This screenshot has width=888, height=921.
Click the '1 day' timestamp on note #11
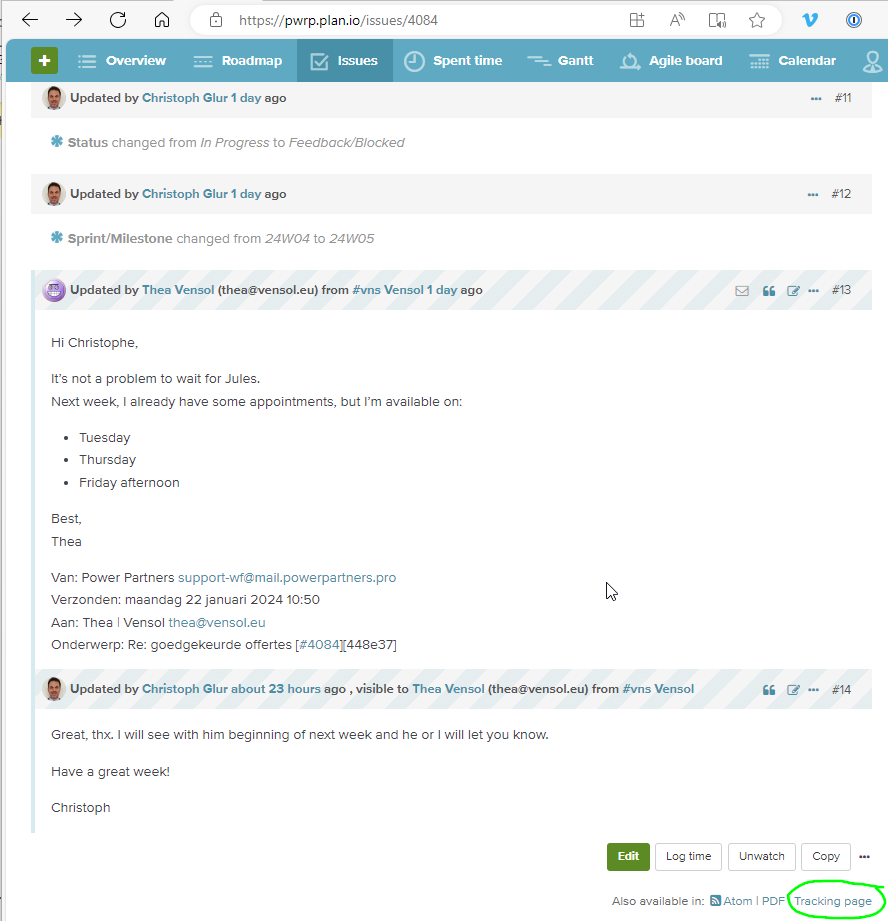point(245,98)
